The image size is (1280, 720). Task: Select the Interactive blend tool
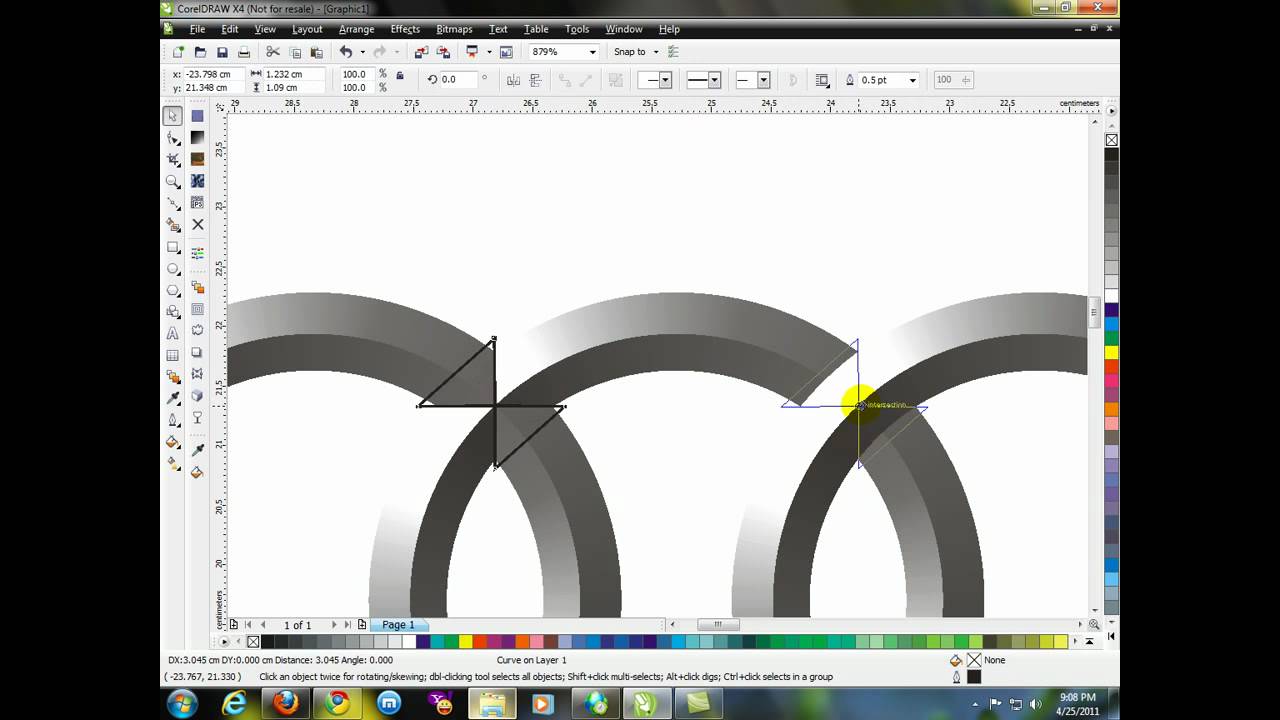[x=173, y=377]
